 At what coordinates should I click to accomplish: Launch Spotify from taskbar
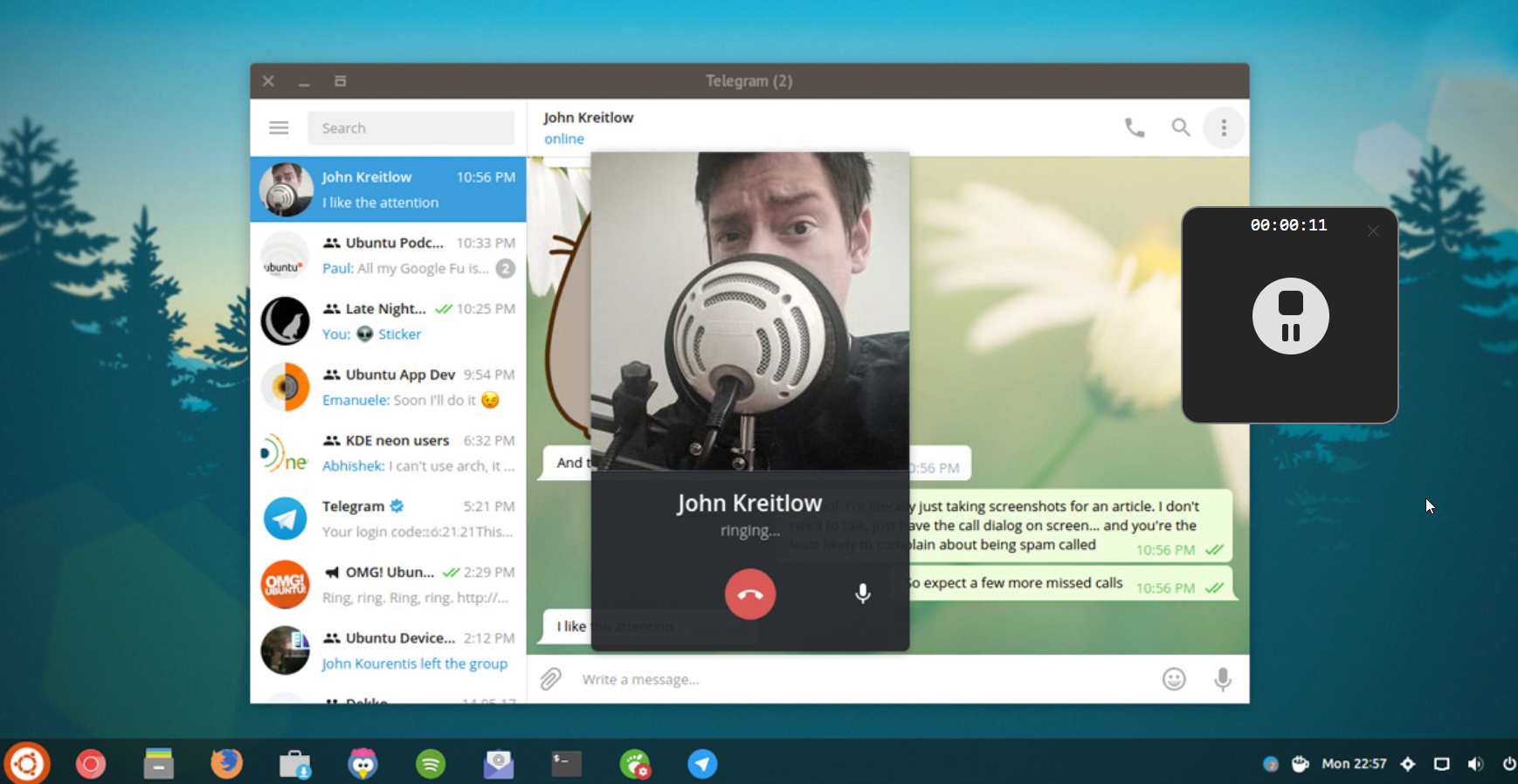coord(431,765)
